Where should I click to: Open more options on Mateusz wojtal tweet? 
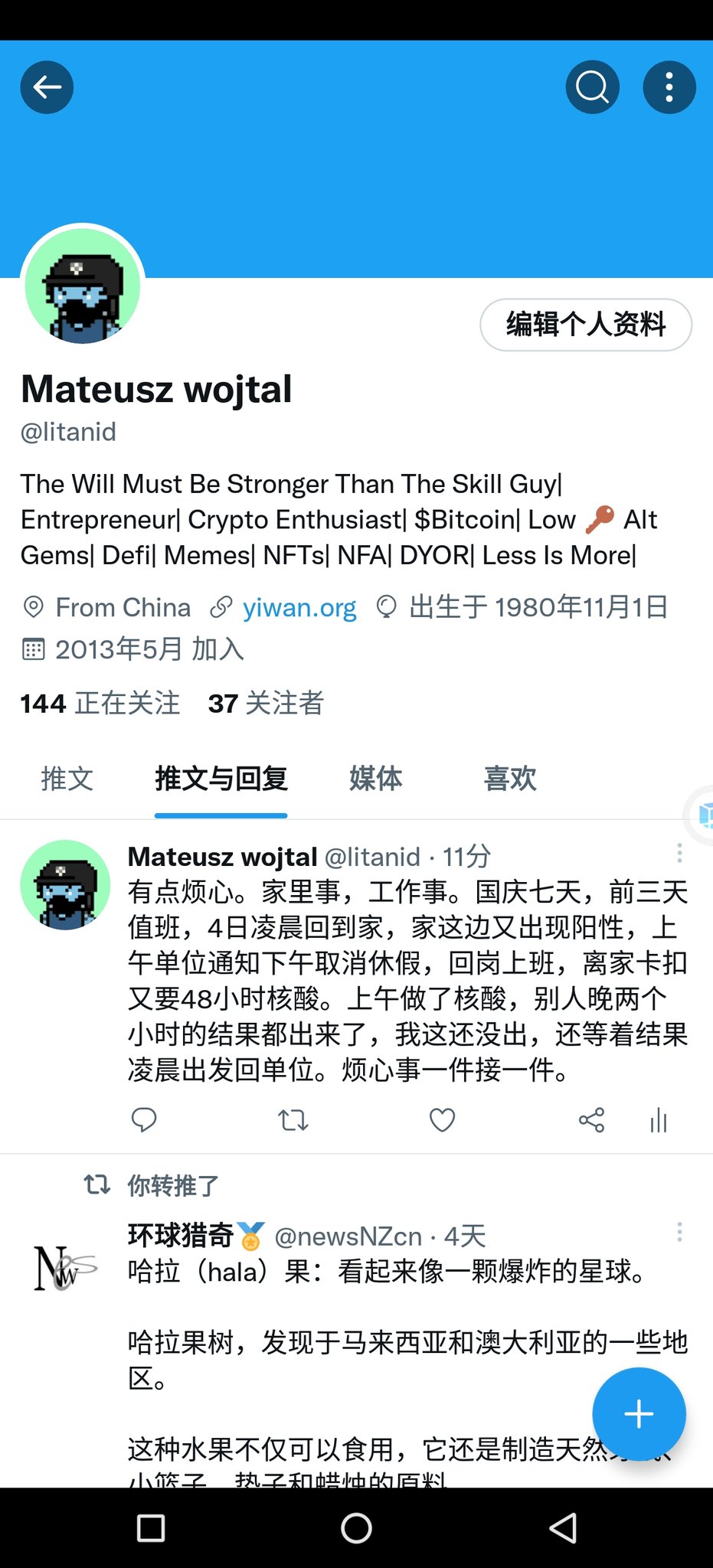coord(679,853)
